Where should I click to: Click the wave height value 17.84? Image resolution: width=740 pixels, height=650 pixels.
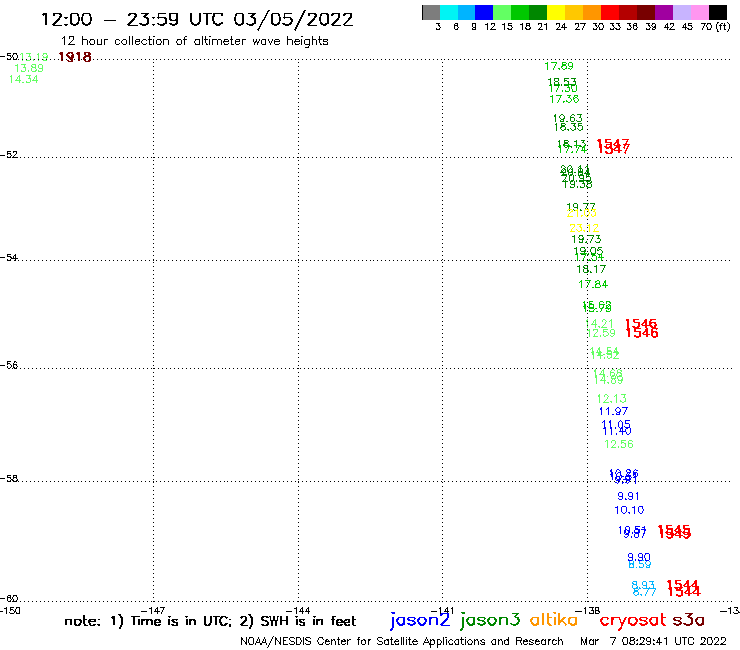click(593, 285)
